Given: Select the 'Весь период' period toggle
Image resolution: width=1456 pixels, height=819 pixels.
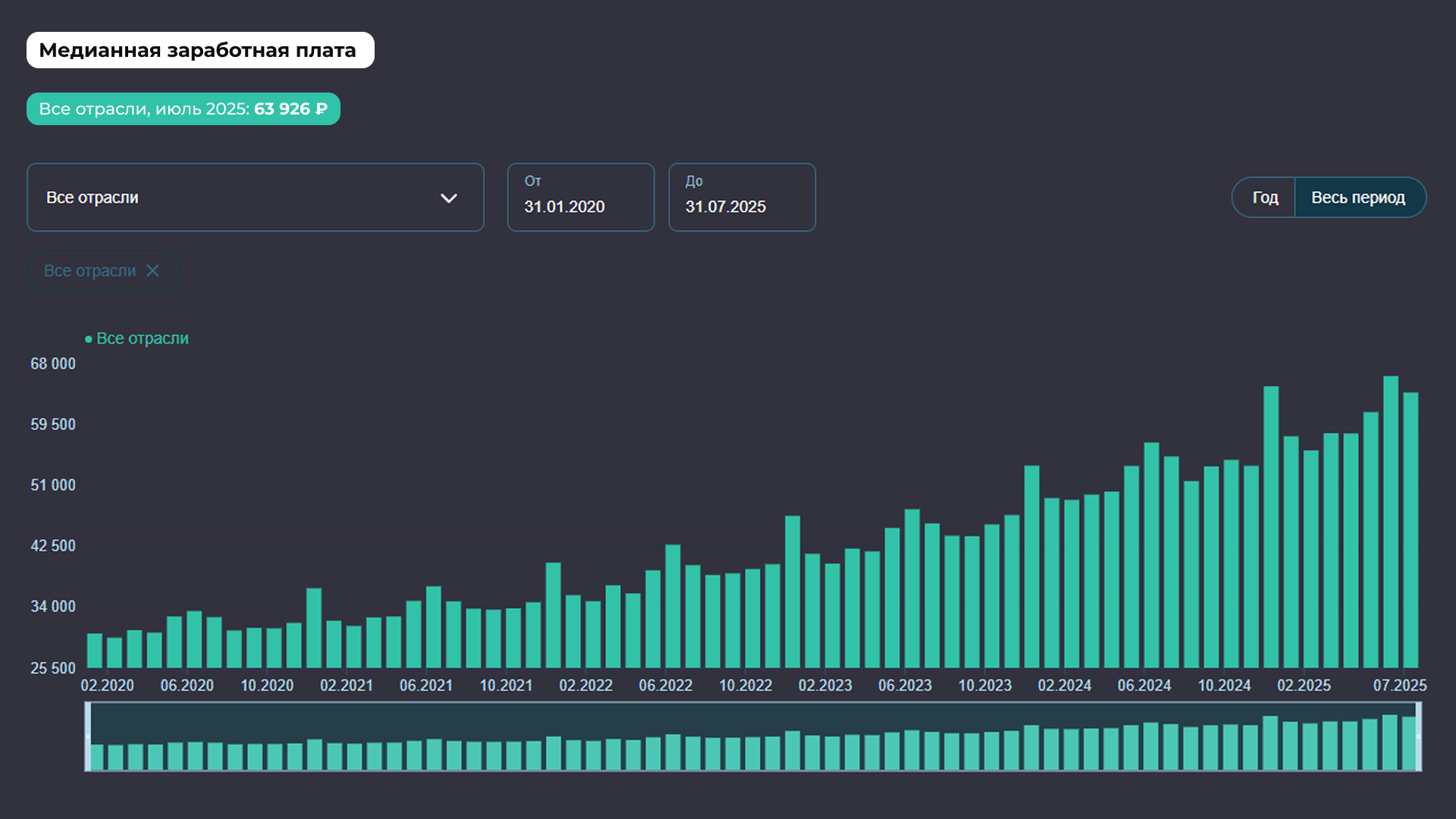Looking at the screenshot, I should coord(1359,197).
